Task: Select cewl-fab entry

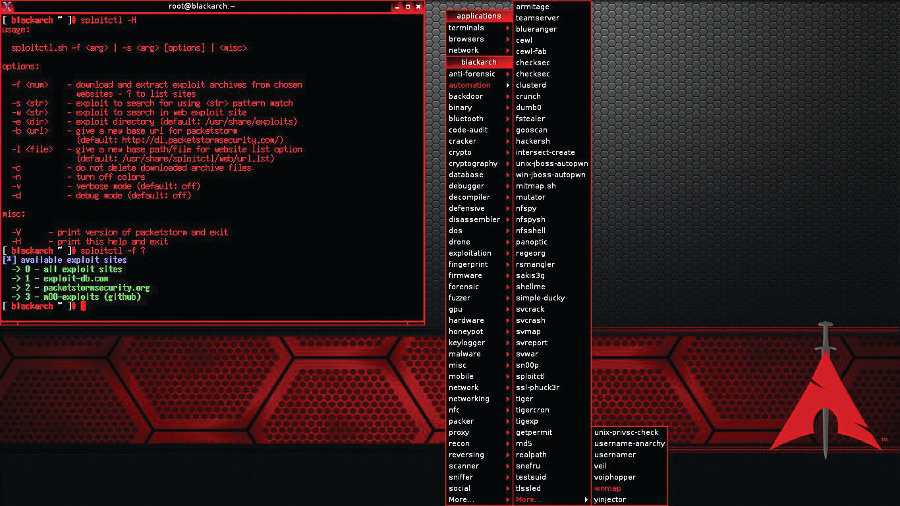Action: pyautogui.click(x=531, y=52)
